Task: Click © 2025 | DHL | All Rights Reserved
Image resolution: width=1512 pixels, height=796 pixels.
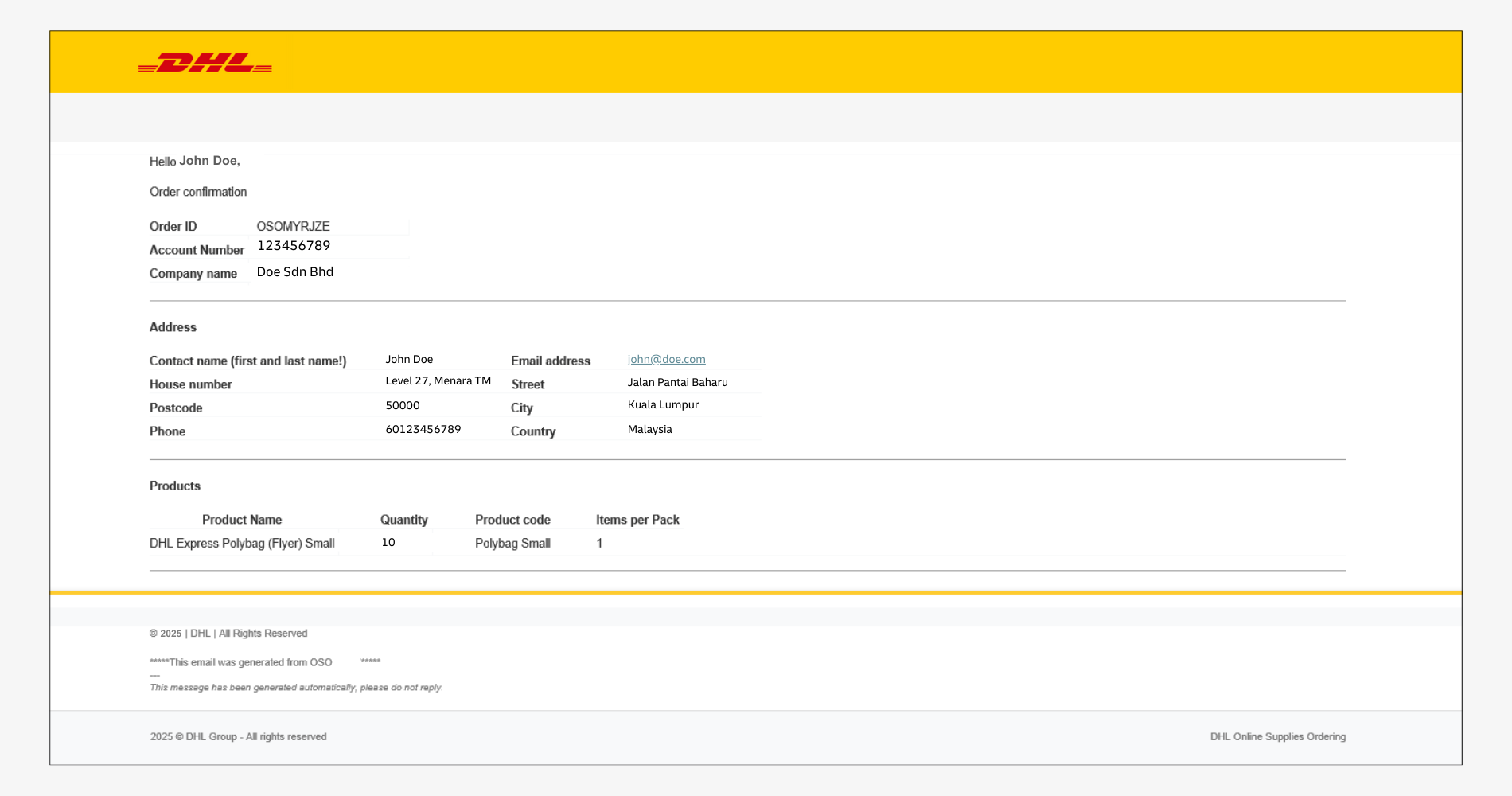Action: pyautogui.click(x=228, y=634)
